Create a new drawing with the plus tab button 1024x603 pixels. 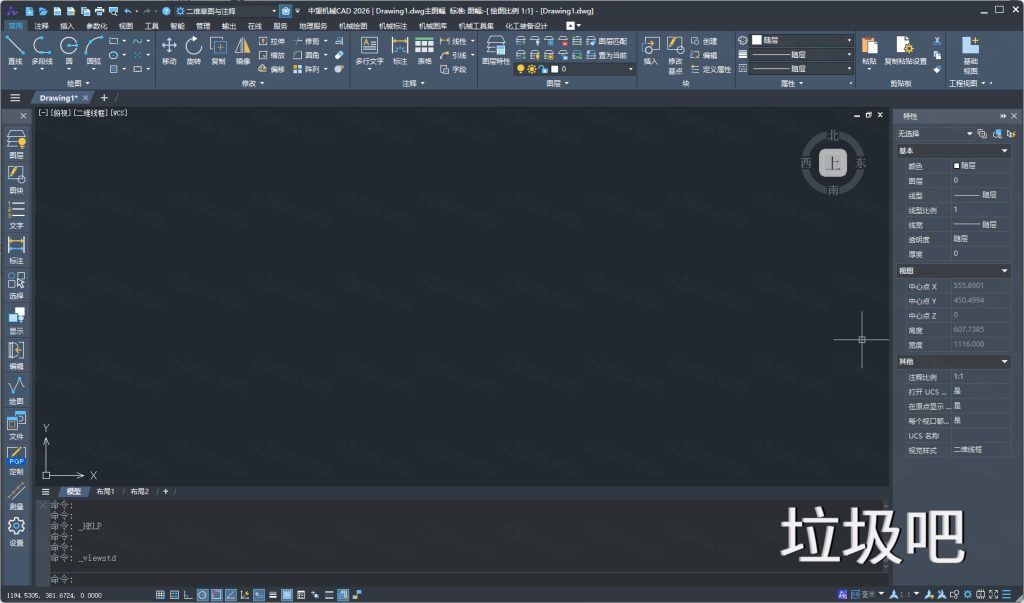coord(104,97)
